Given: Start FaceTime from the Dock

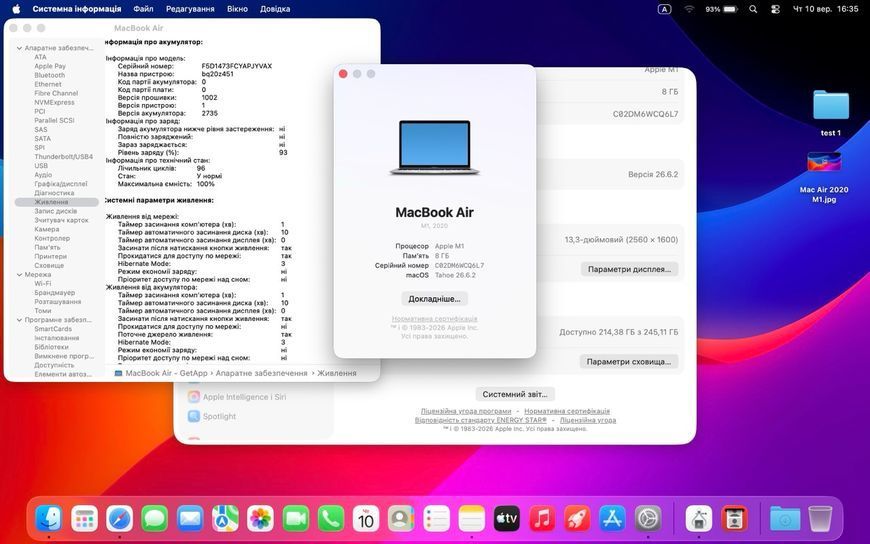Looking at the screenshot, I should point(296,520).
